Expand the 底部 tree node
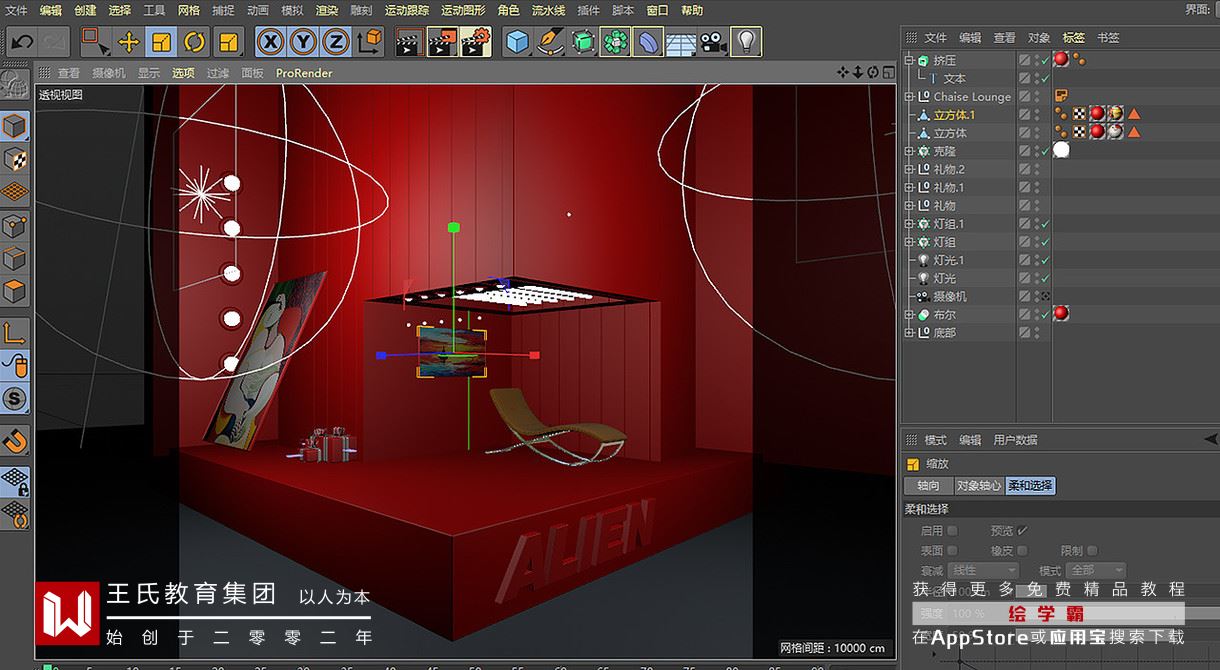The image size is (1220, 670). 909,333
